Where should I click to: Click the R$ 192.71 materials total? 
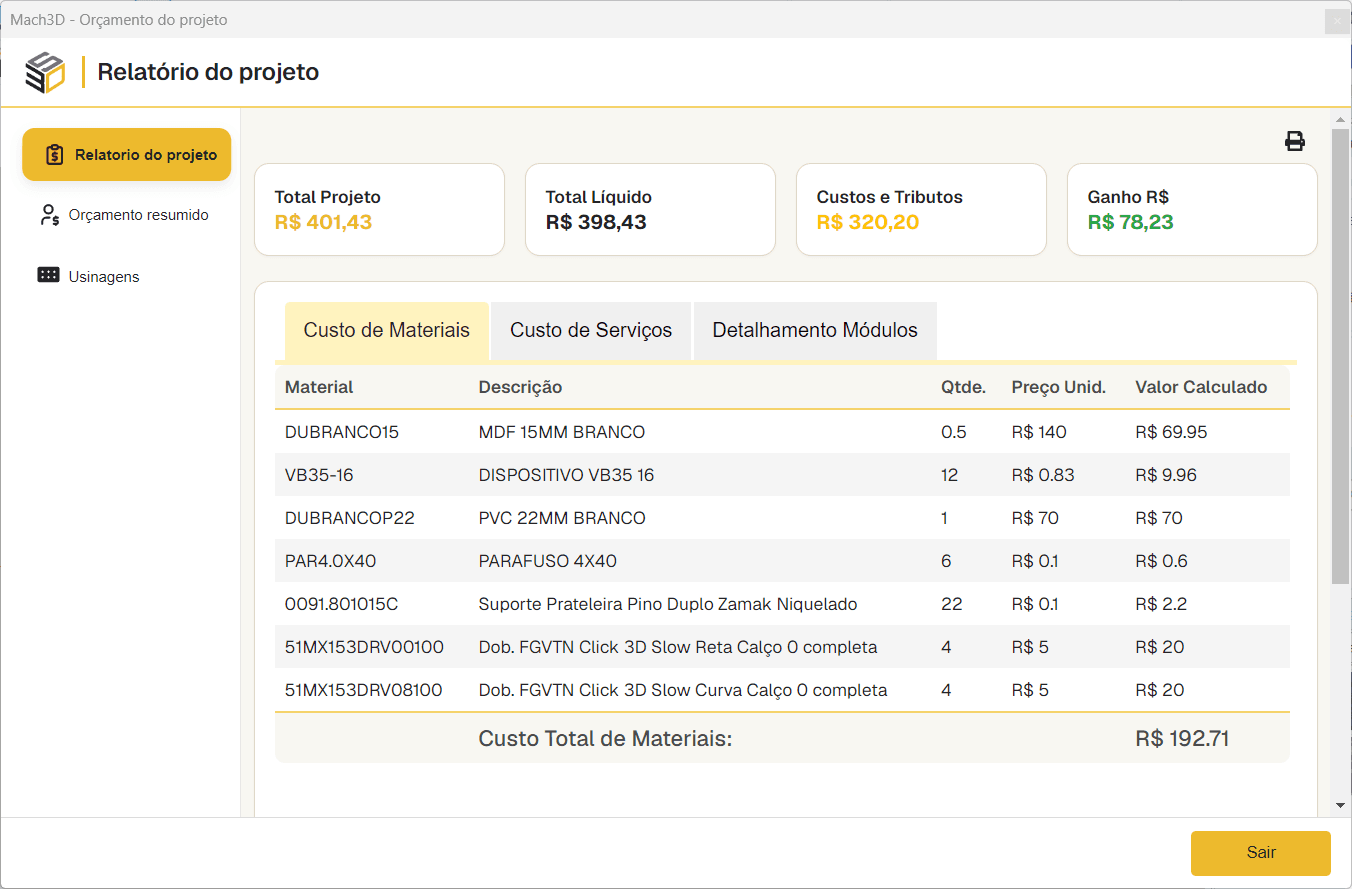1182,739
